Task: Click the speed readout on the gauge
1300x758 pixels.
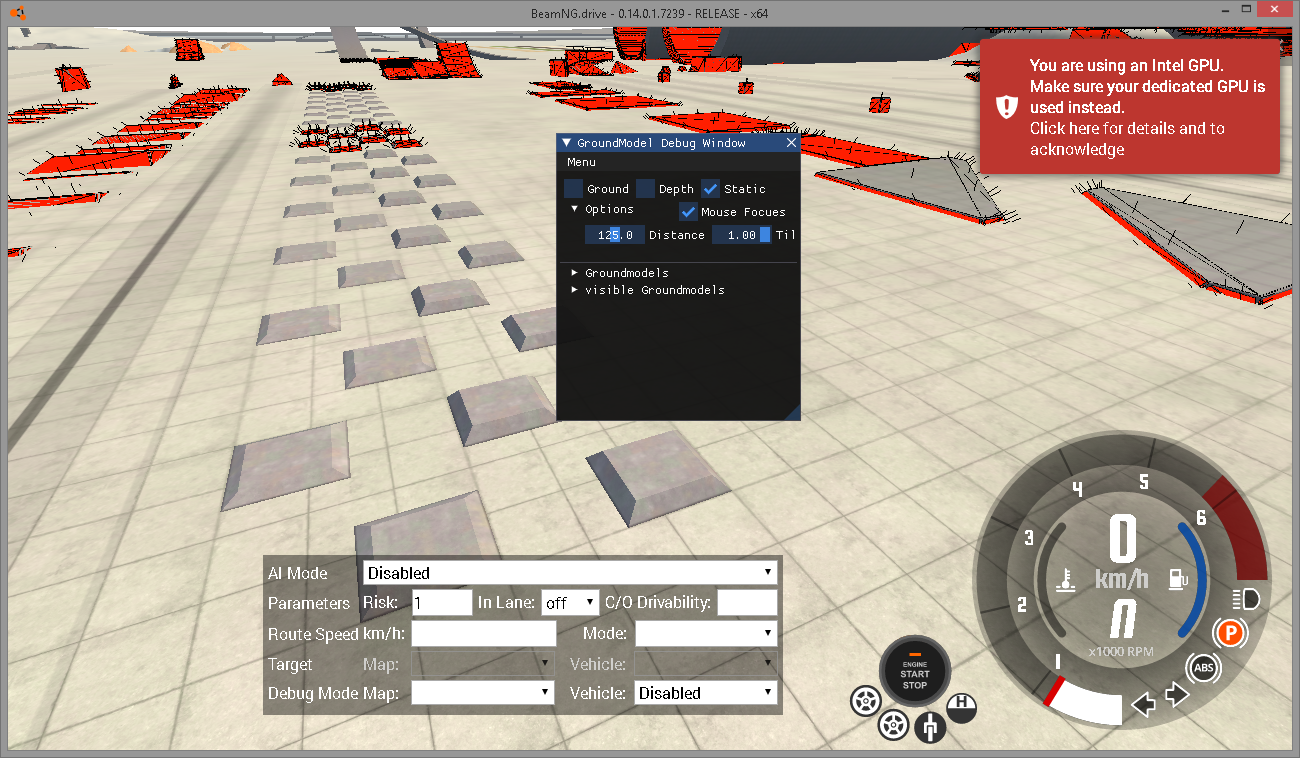Action: [x=1123, y=540]
